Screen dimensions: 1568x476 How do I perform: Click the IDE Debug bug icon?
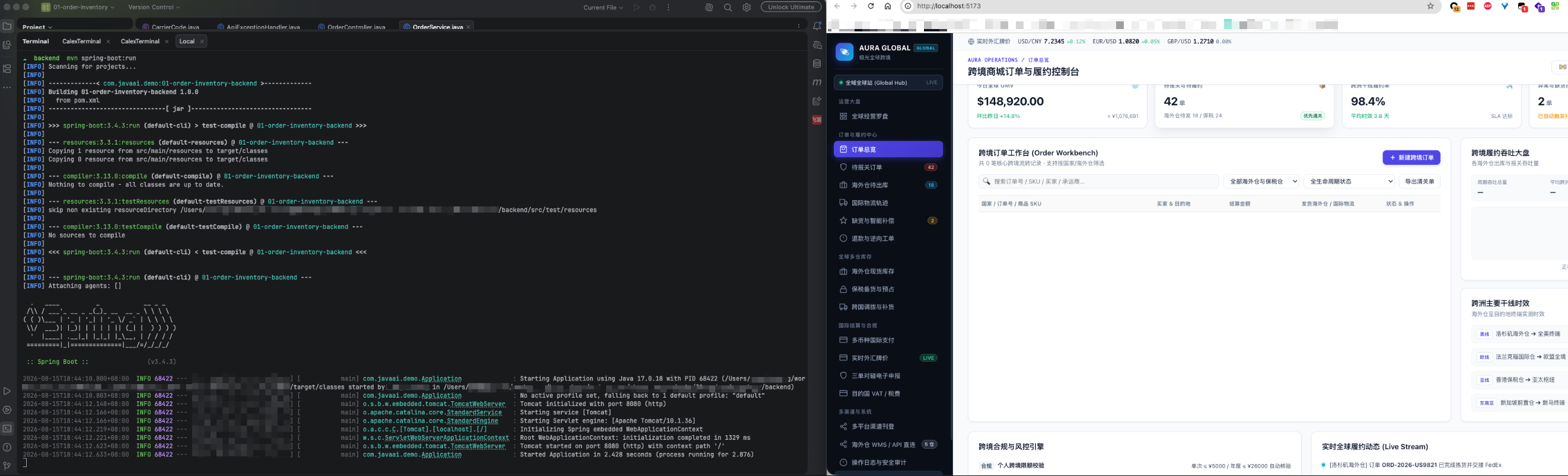point(652,7)
